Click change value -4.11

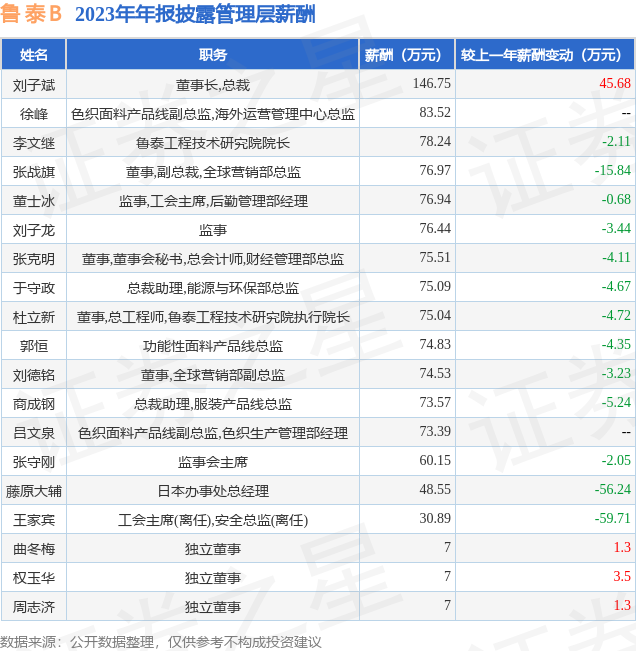pos(616,257)
